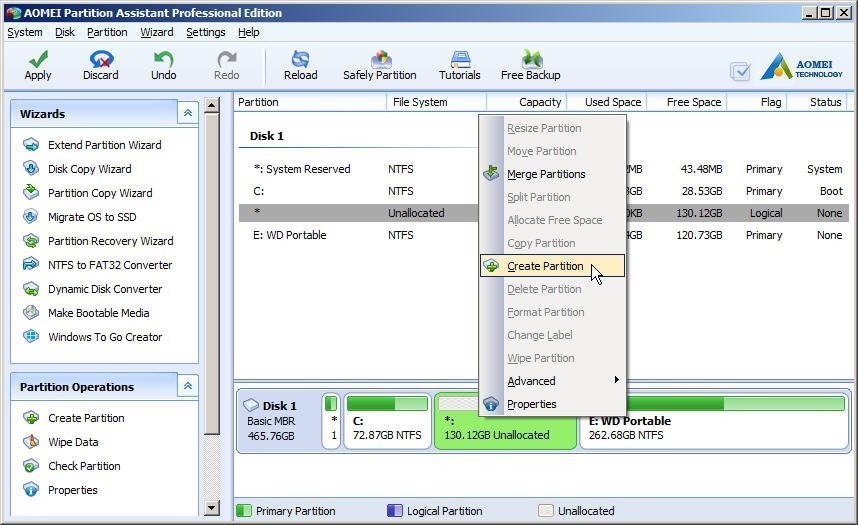The image size is (858, 525).
Task: Open Tutorials from the toolbar
Action: tap(460, 65)
